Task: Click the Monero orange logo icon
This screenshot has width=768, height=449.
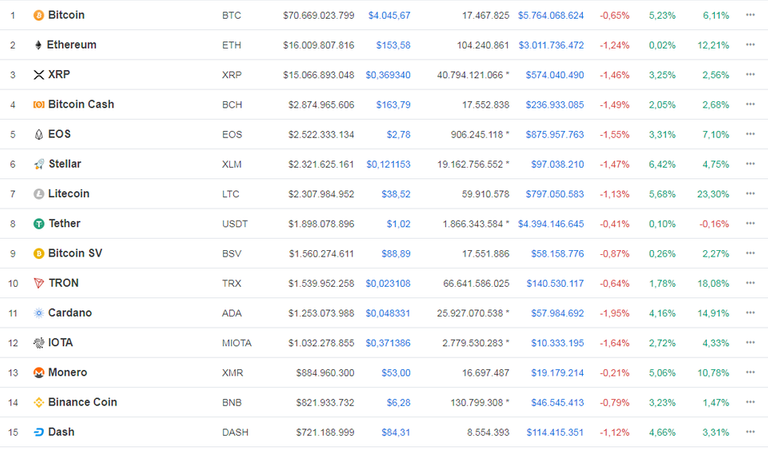Action: (x=38, y=373)
